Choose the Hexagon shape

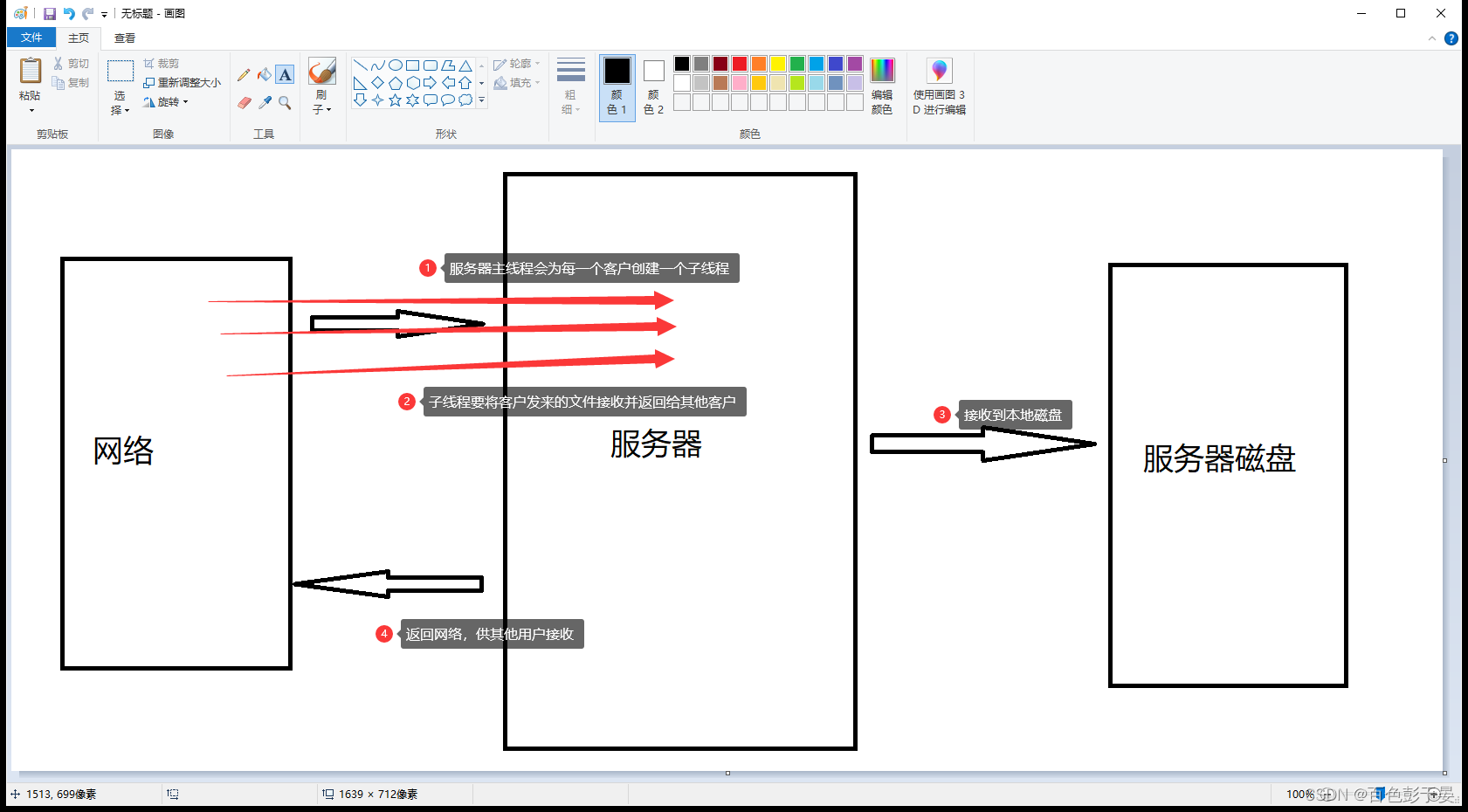click(412, 83)
